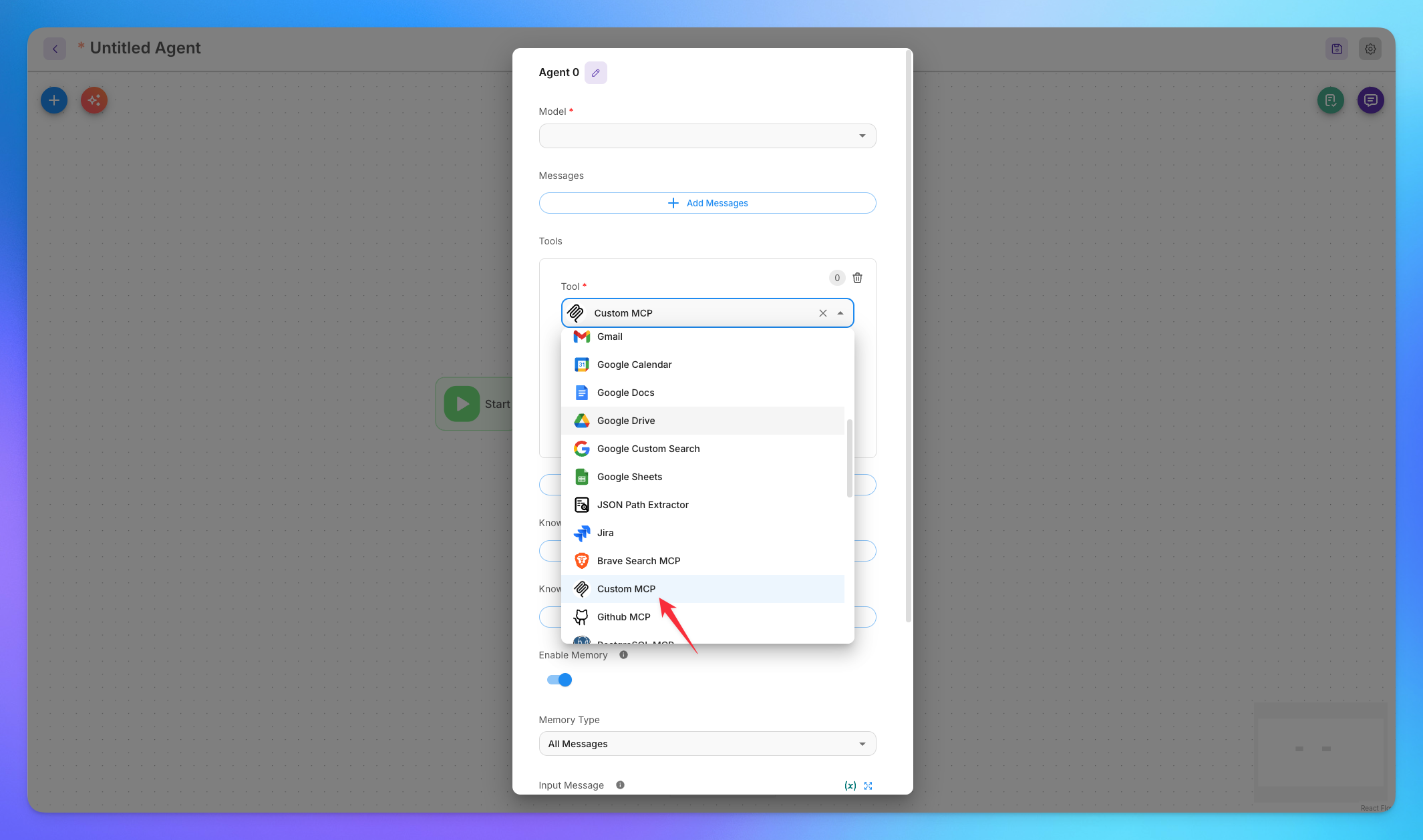This screenshot has width=1423, height=840.
Task: Select Google Drive from the tool list
Action: point(626,421)
